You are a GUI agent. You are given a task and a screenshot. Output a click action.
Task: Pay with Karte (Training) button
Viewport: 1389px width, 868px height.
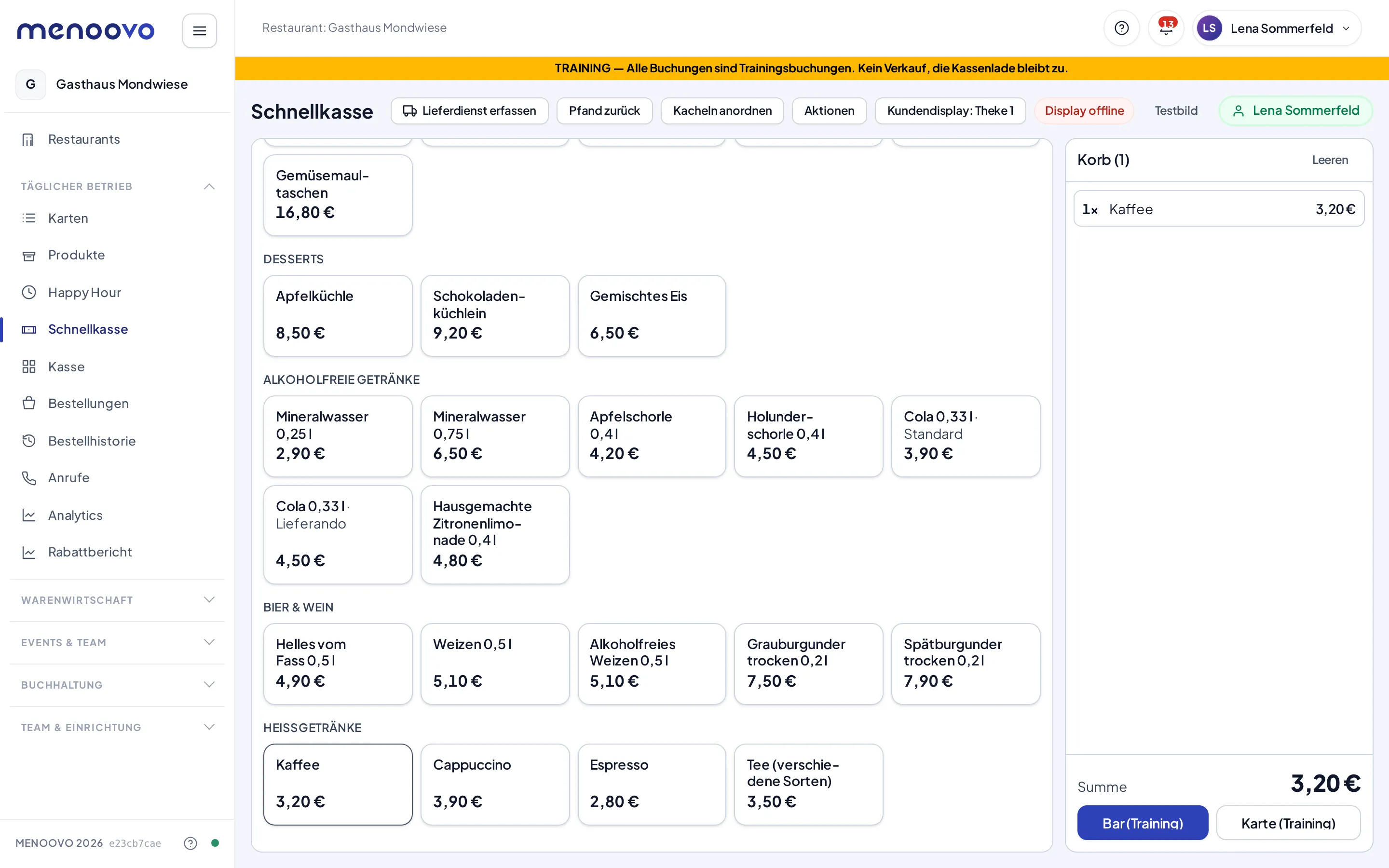[1288, 823]
